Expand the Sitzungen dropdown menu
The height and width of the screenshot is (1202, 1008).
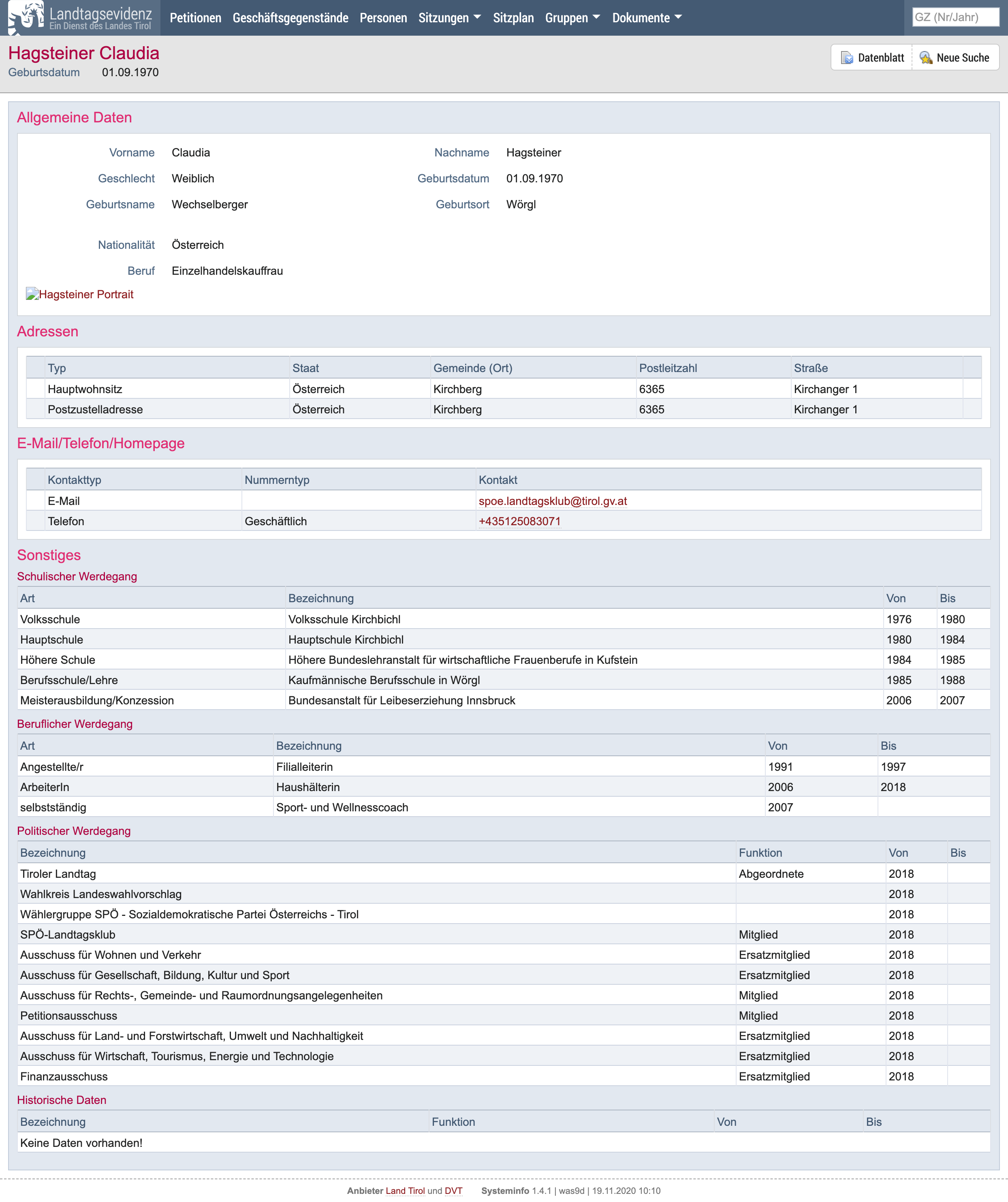450,18
